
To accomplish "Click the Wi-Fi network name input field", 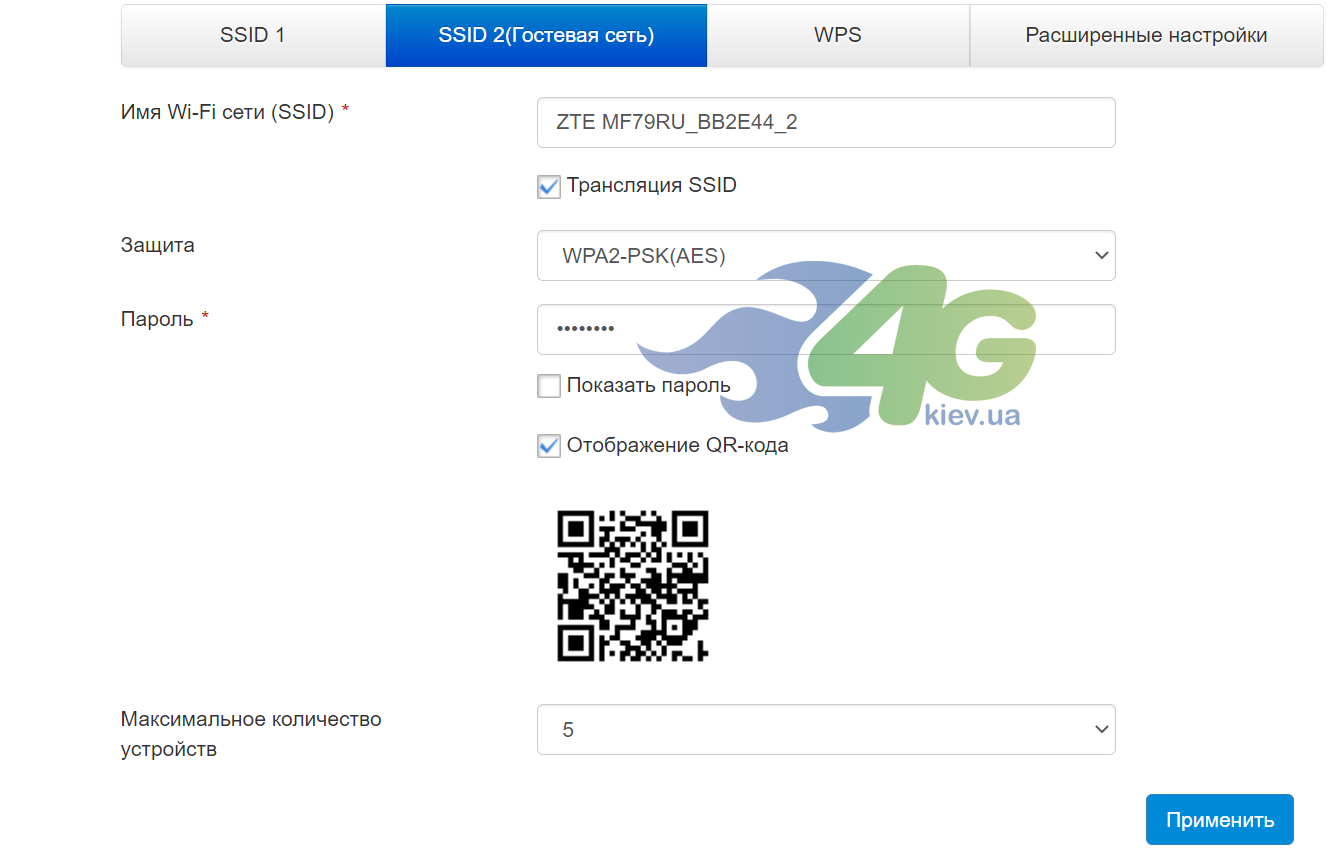I will [826, 122].
